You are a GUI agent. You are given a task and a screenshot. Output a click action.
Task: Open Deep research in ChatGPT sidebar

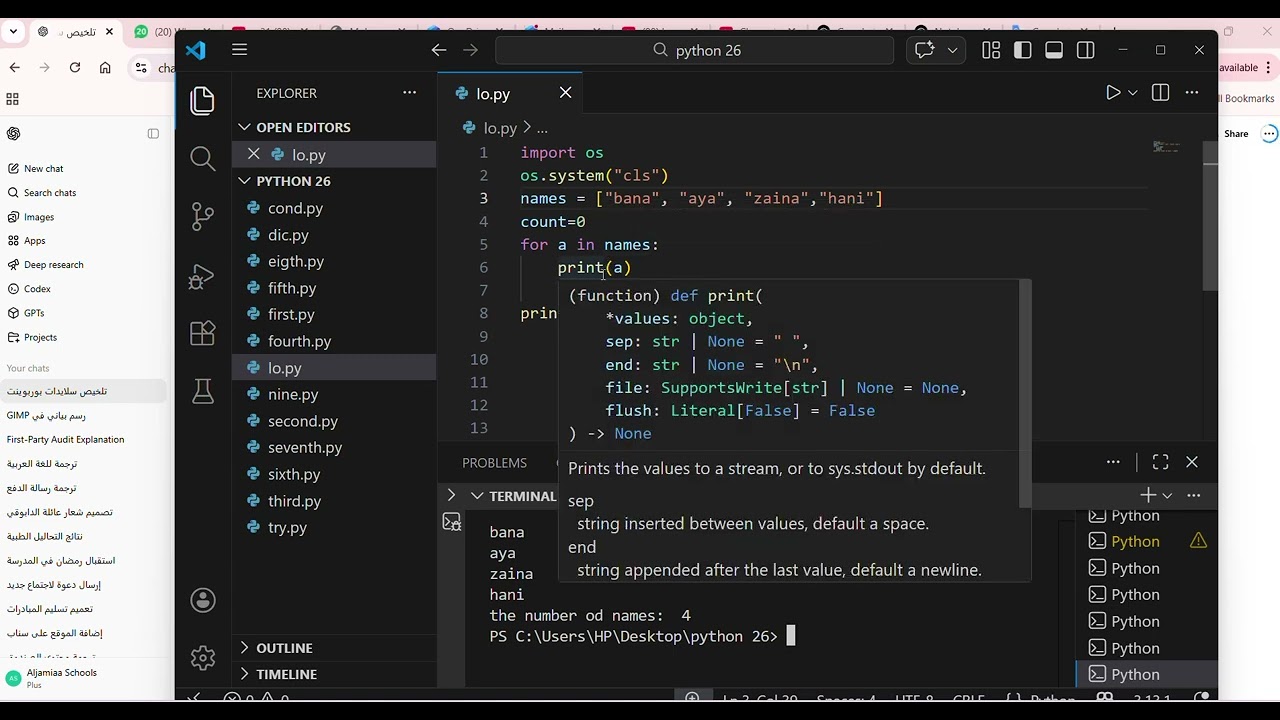53,265
